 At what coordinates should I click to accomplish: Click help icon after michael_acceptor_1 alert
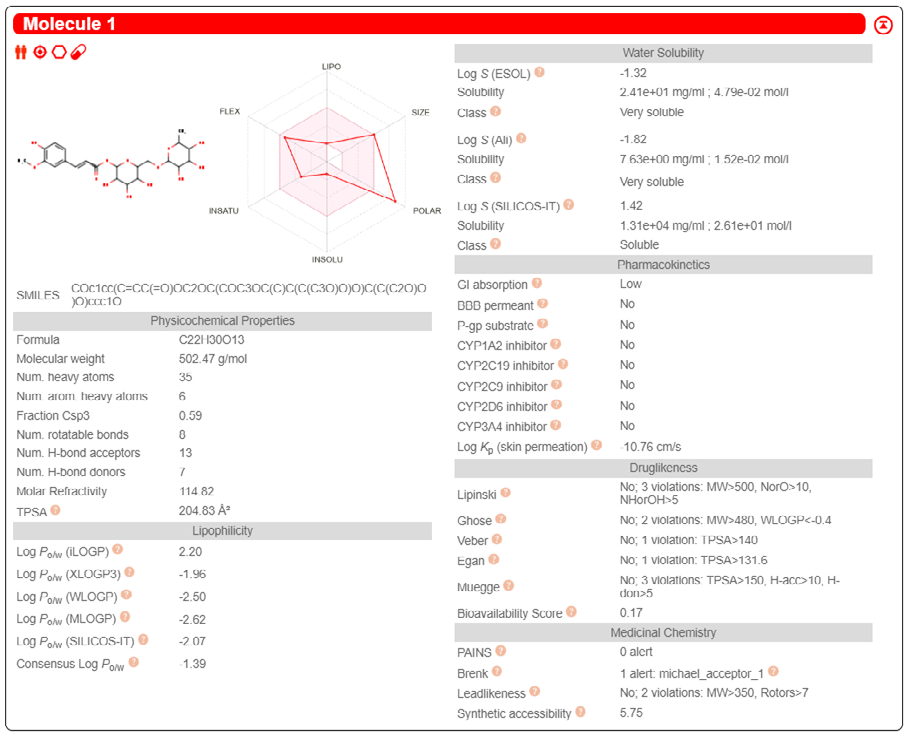click(x=773, y=672)
